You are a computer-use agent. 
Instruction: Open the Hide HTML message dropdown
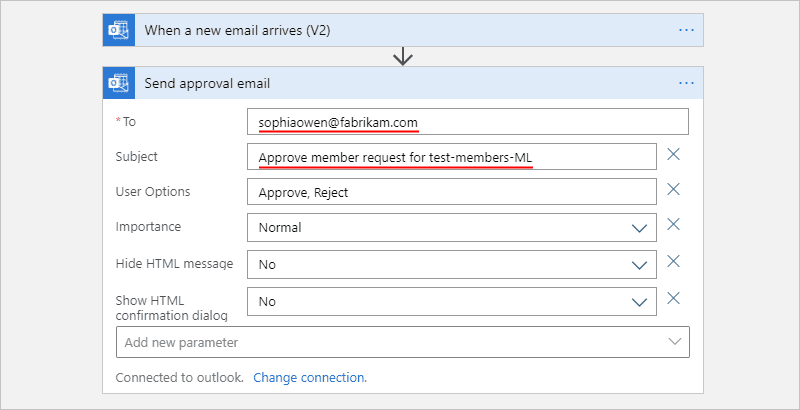pos(452,265)
